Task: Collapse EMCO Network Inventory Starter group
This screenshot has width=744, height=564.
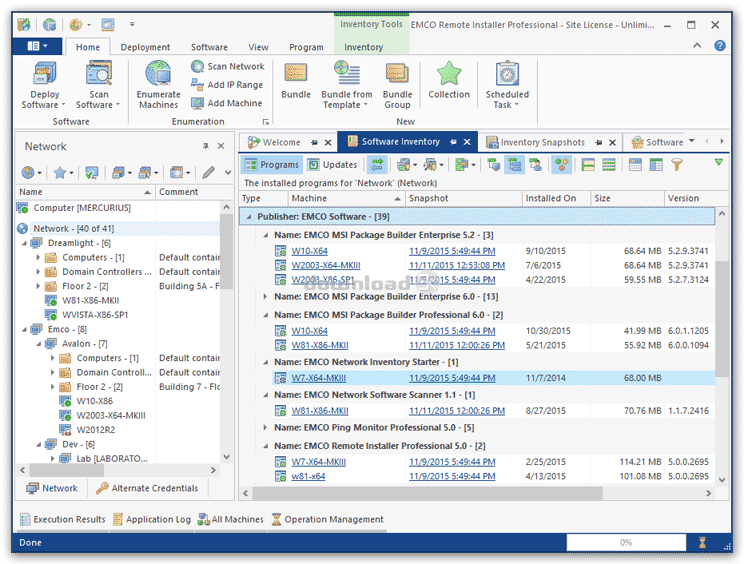Action: point(265,362)
